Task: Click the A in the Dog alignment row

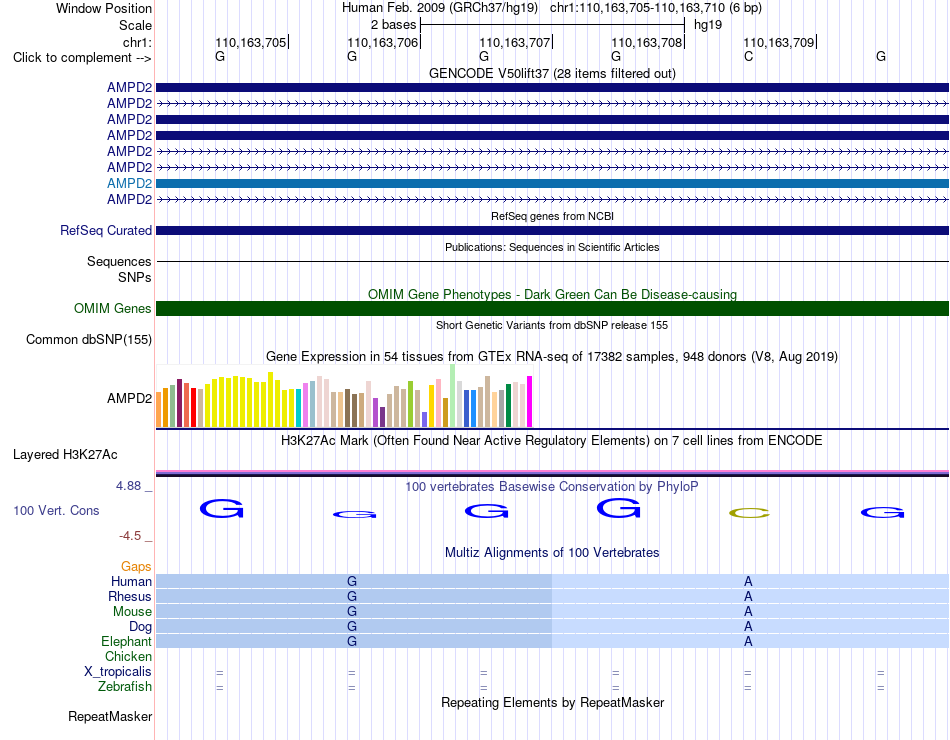Action: click(748, 626)
